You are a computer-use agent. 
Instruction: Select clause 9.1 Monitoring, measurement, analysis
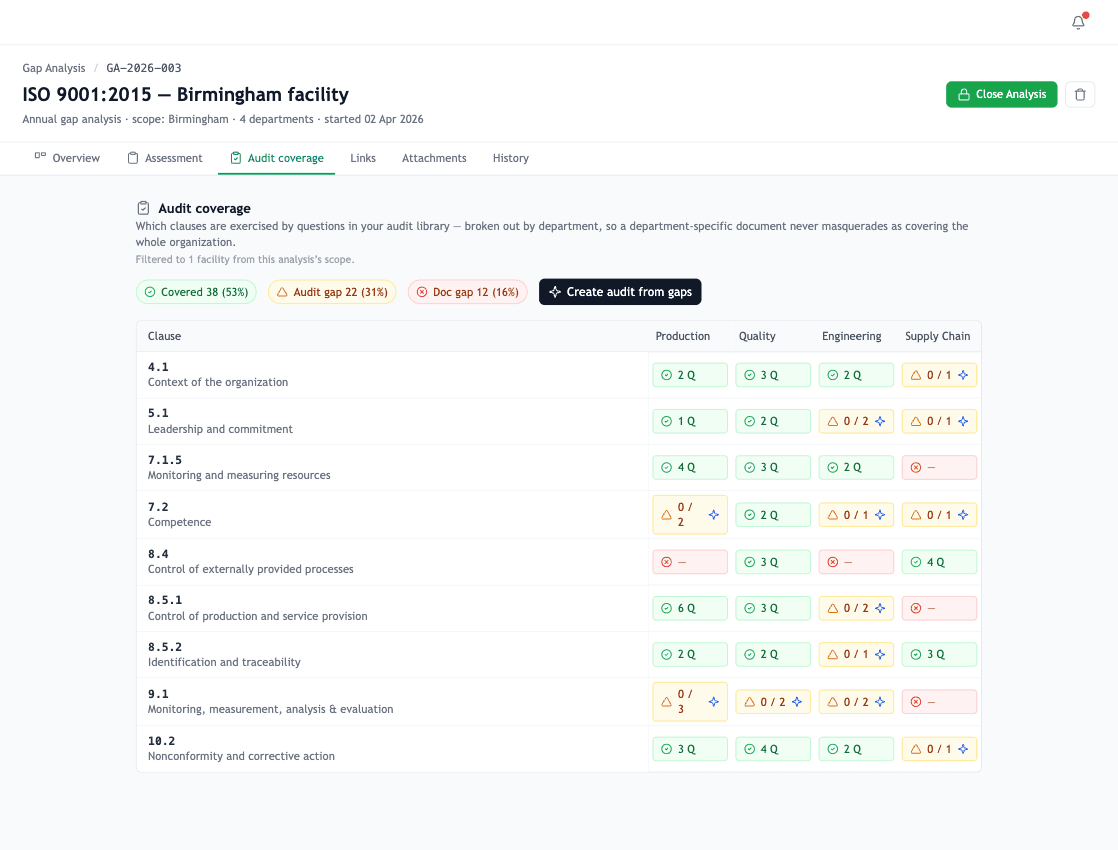pos(392,702)
